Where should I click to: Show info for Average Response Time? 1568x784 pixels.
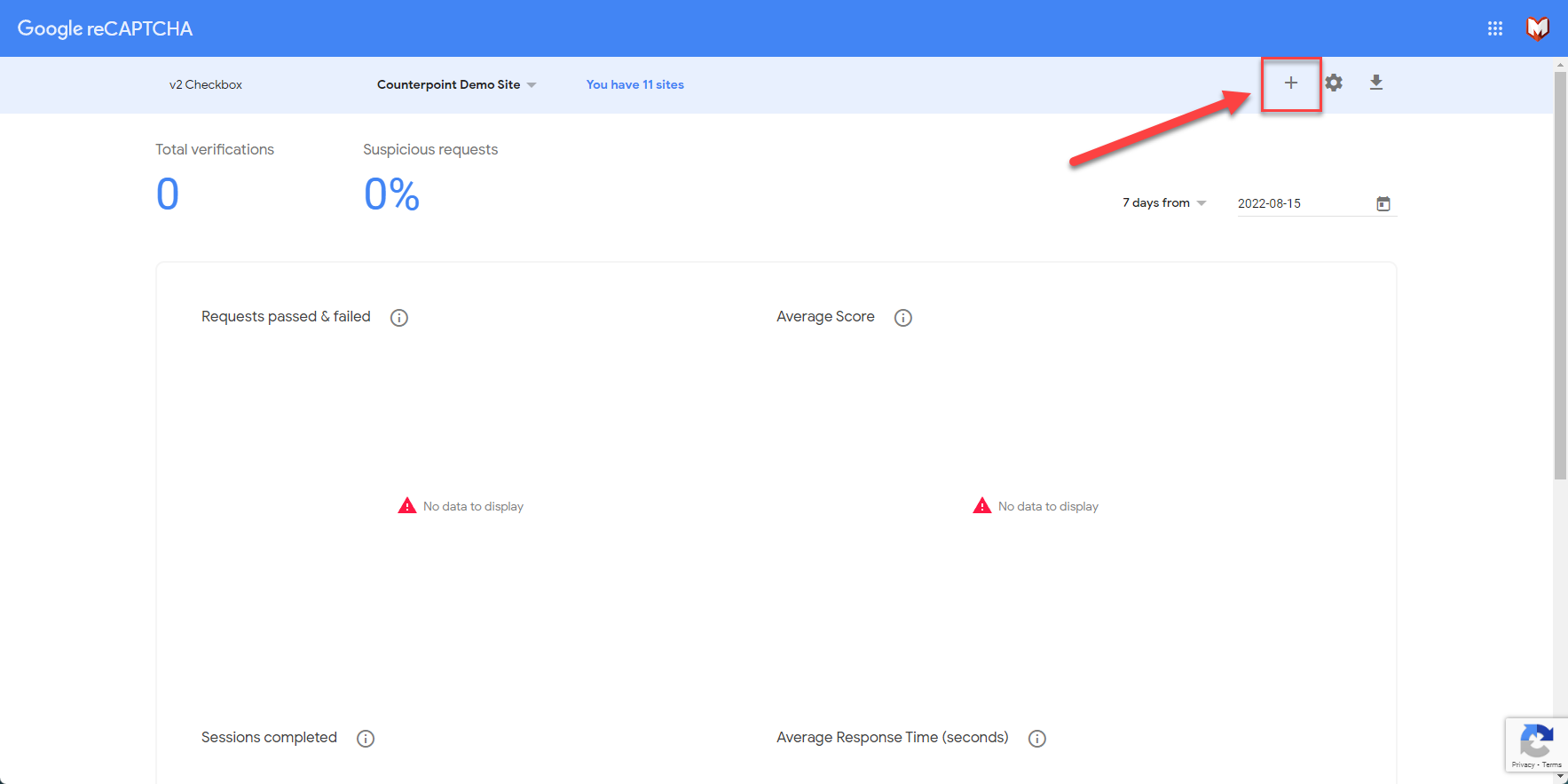(x=1037, y=739)
